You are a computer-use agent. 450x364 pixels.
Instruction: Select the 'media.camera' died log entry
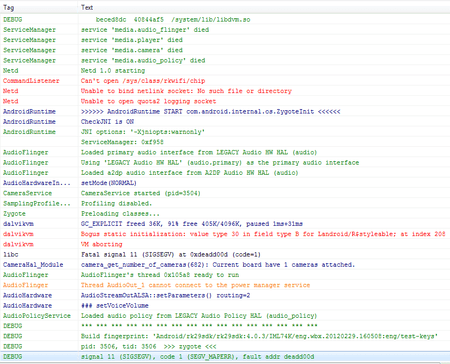coord(225,50)
